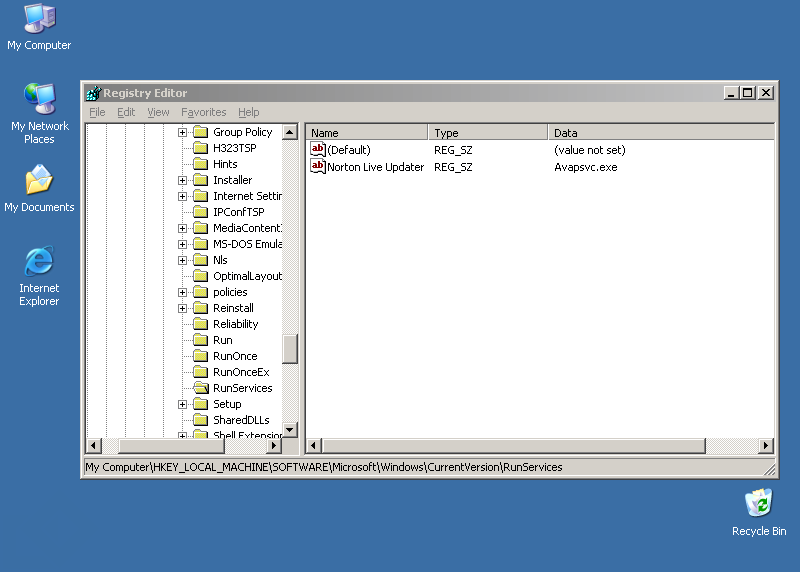Select the RunOnce key in the tree
The height and width of the screenshot is (572, 800).
pyautogui.click(x=234, y=356)
